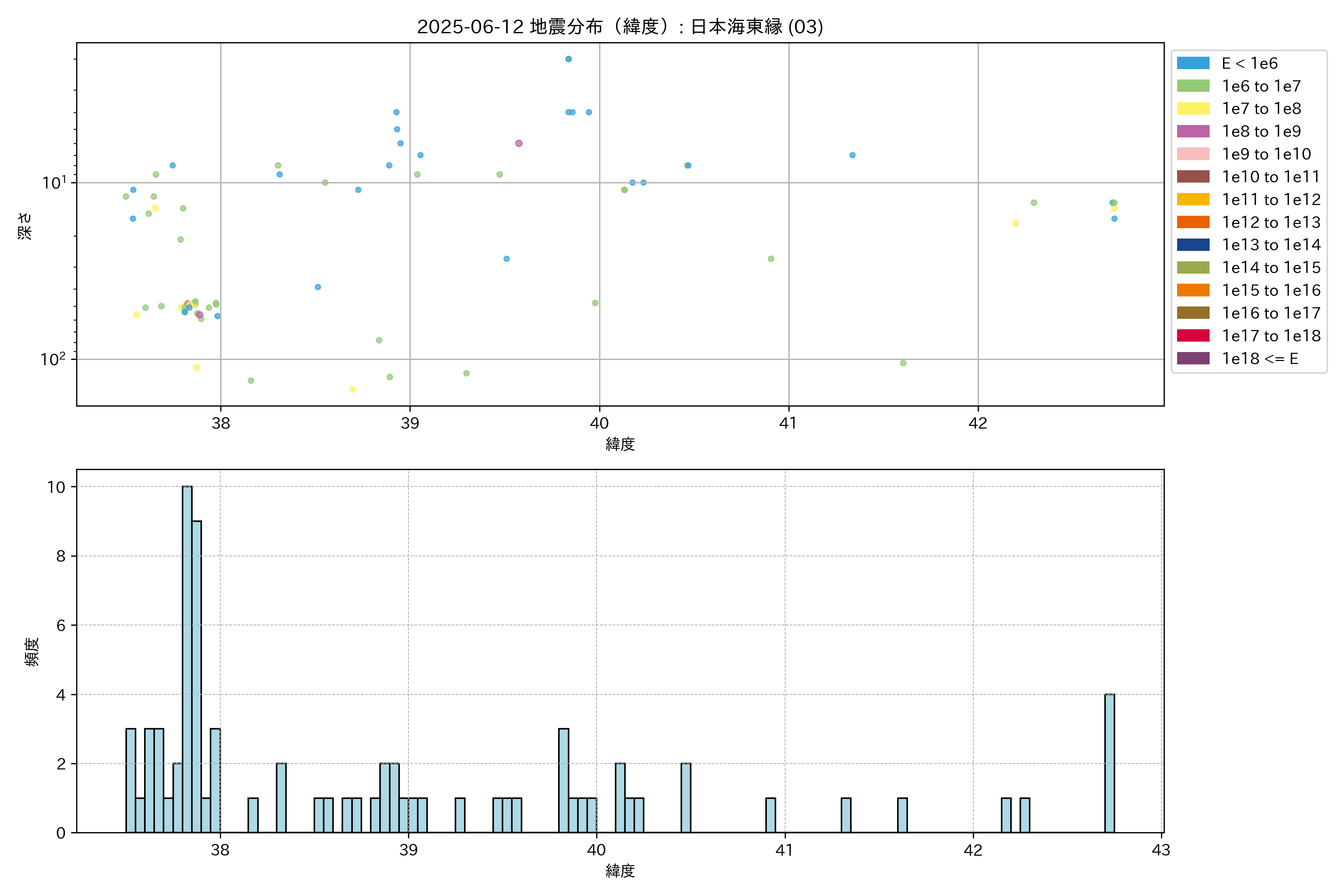Viewport: 1344px width, 896px height.
Task: Click the 頻度 y-axis label of histogram
Action: (x=32, y=651)
